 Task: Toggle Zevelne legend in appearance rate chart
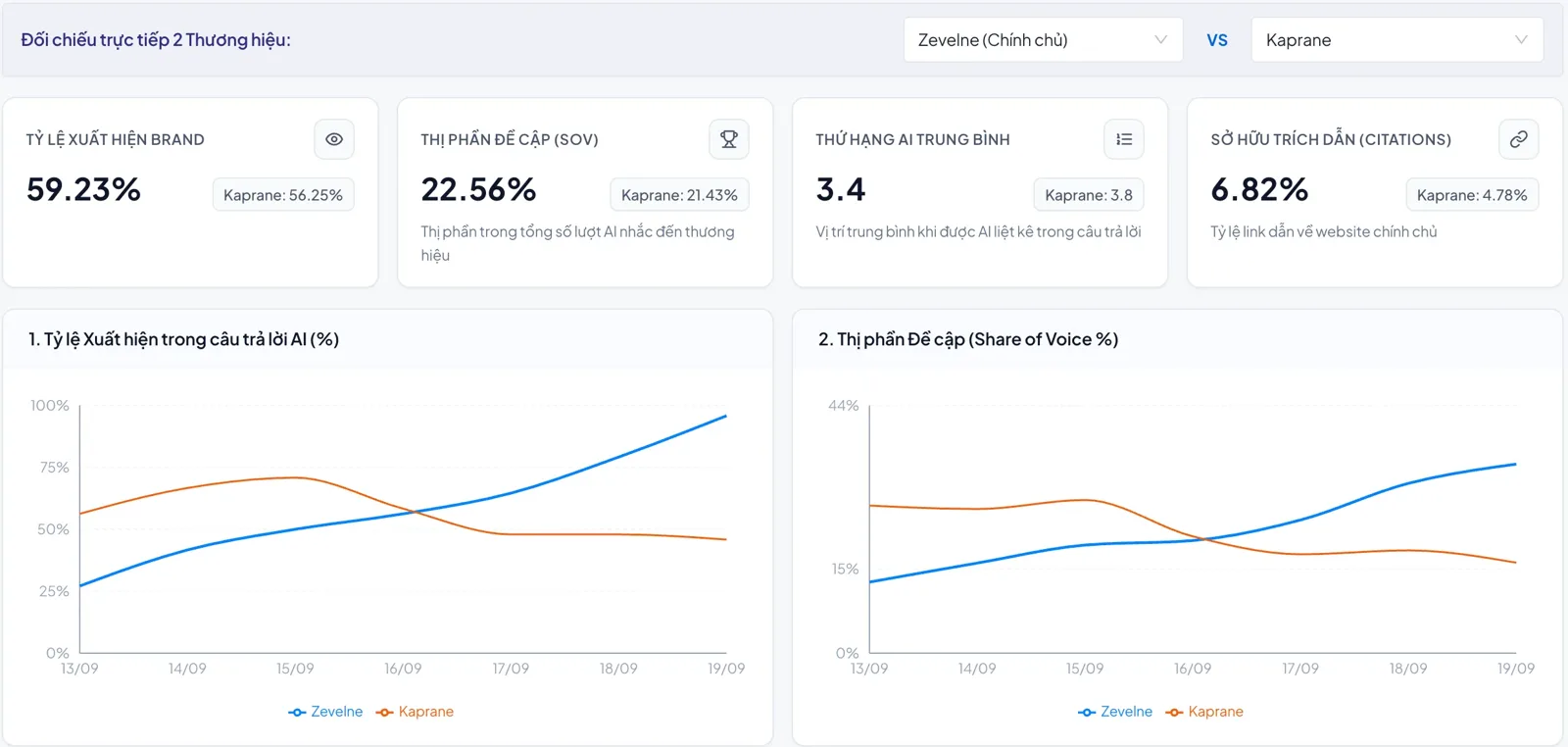[x=325, y=712]
